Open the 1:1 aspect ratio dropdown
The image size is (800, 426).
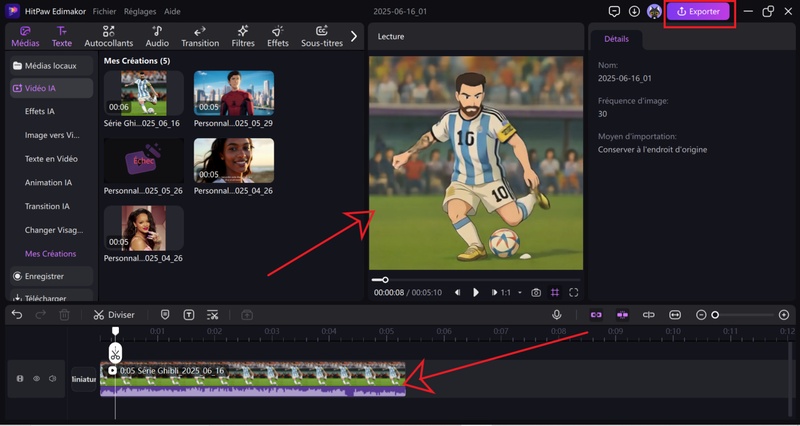pos(512,292)
